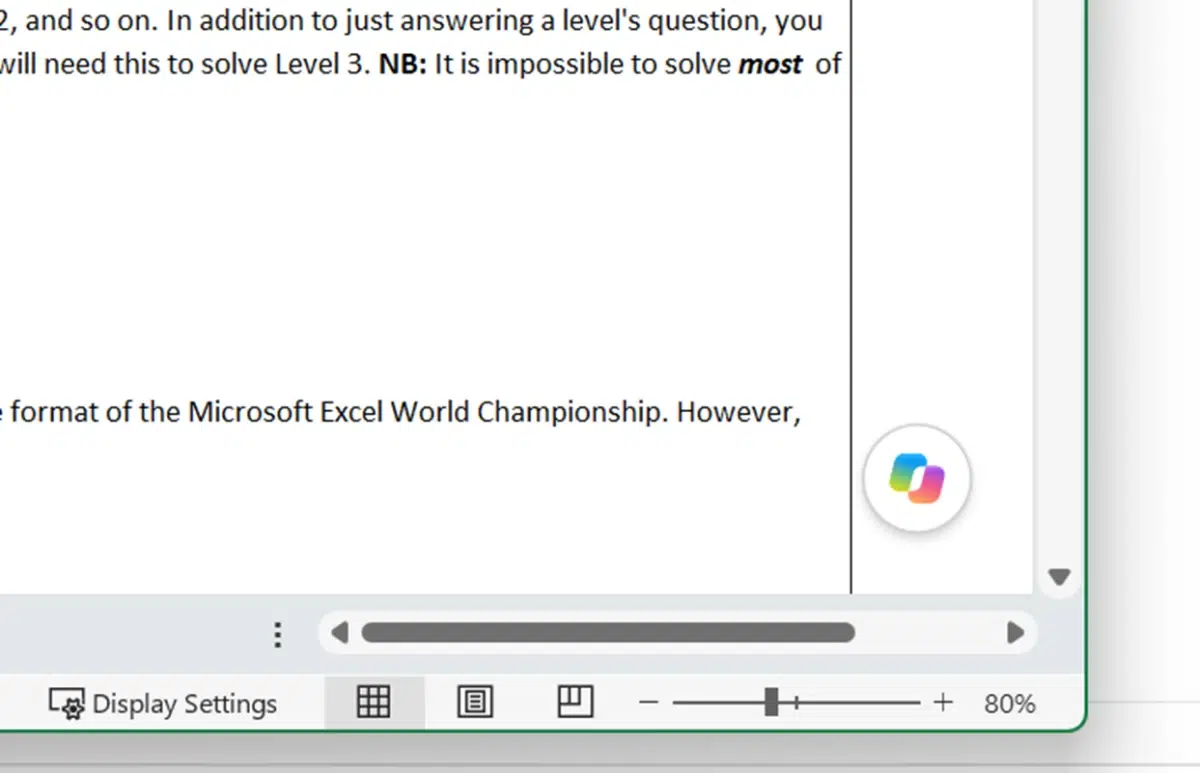This screenshot has width=1200, height=773.
Task: Click the bold text "NB:"
Action: coord(403,65)
